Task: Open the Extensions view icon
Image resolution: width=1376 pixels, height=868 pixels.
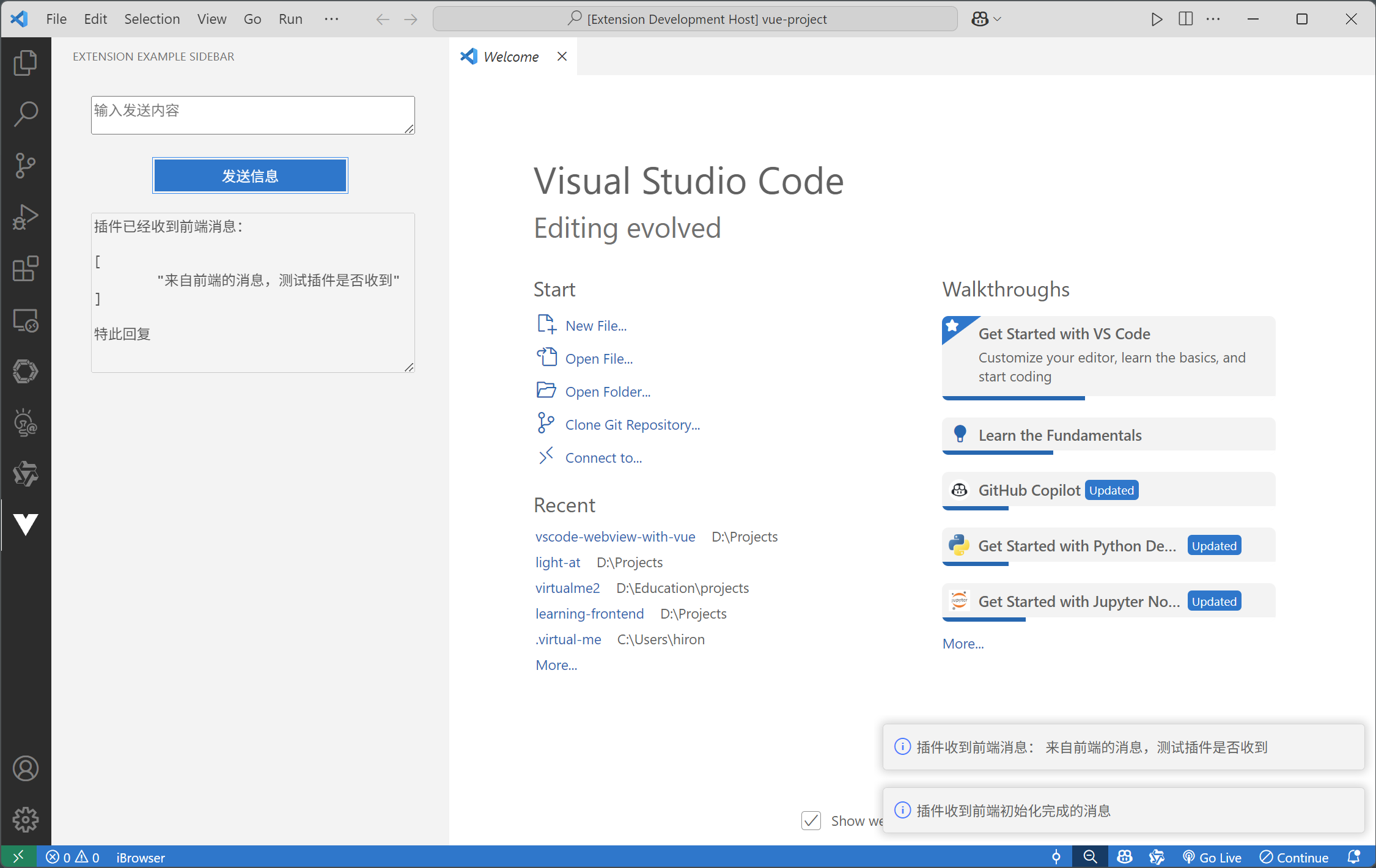Action: coord(25,268)
